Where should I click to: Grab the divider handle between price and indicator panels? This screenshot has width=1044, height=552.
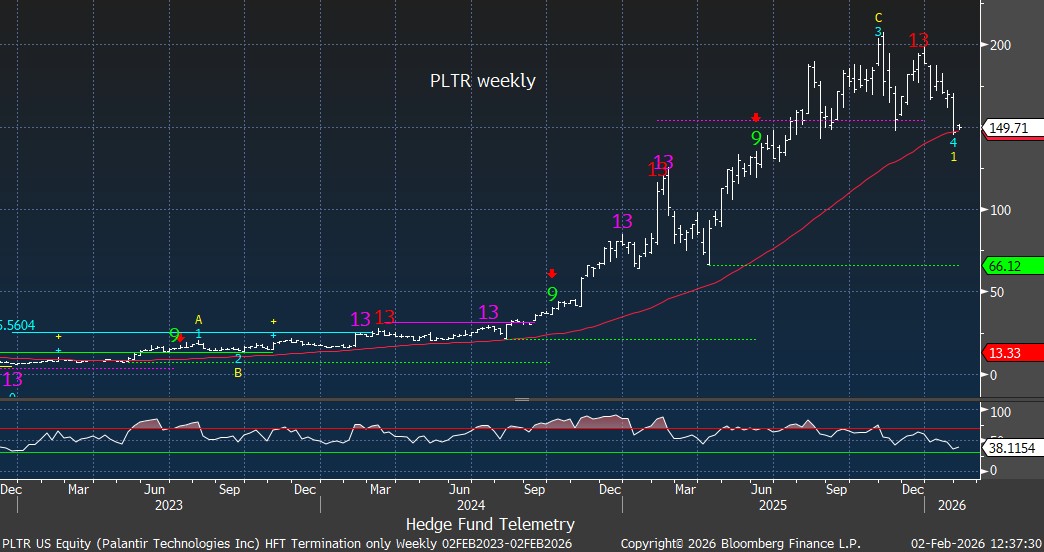(x=521, y=399)
